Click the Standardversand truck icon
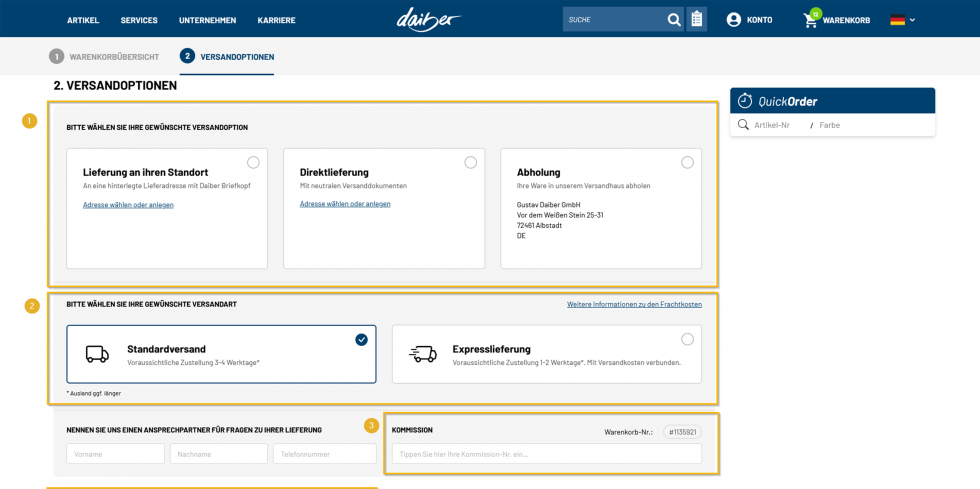The height and width of the screenshot is (489, 980). click(x=97, y=354)
